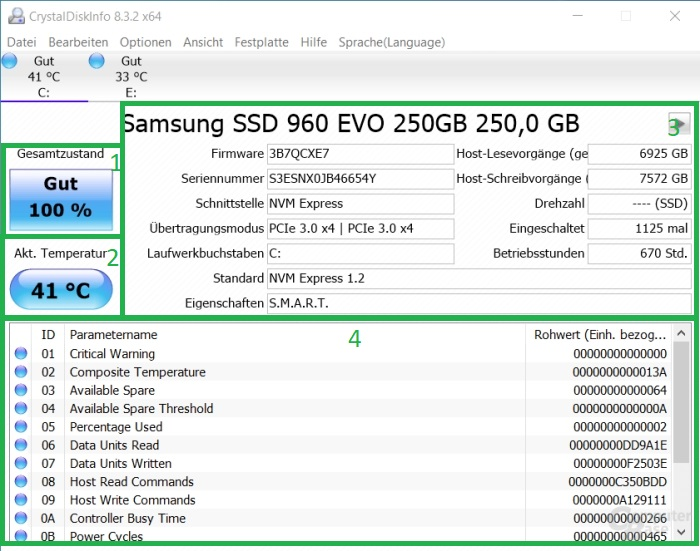The image size is (700, 551).
Task: Click the next disk arrow button
Action: [678, 125]
